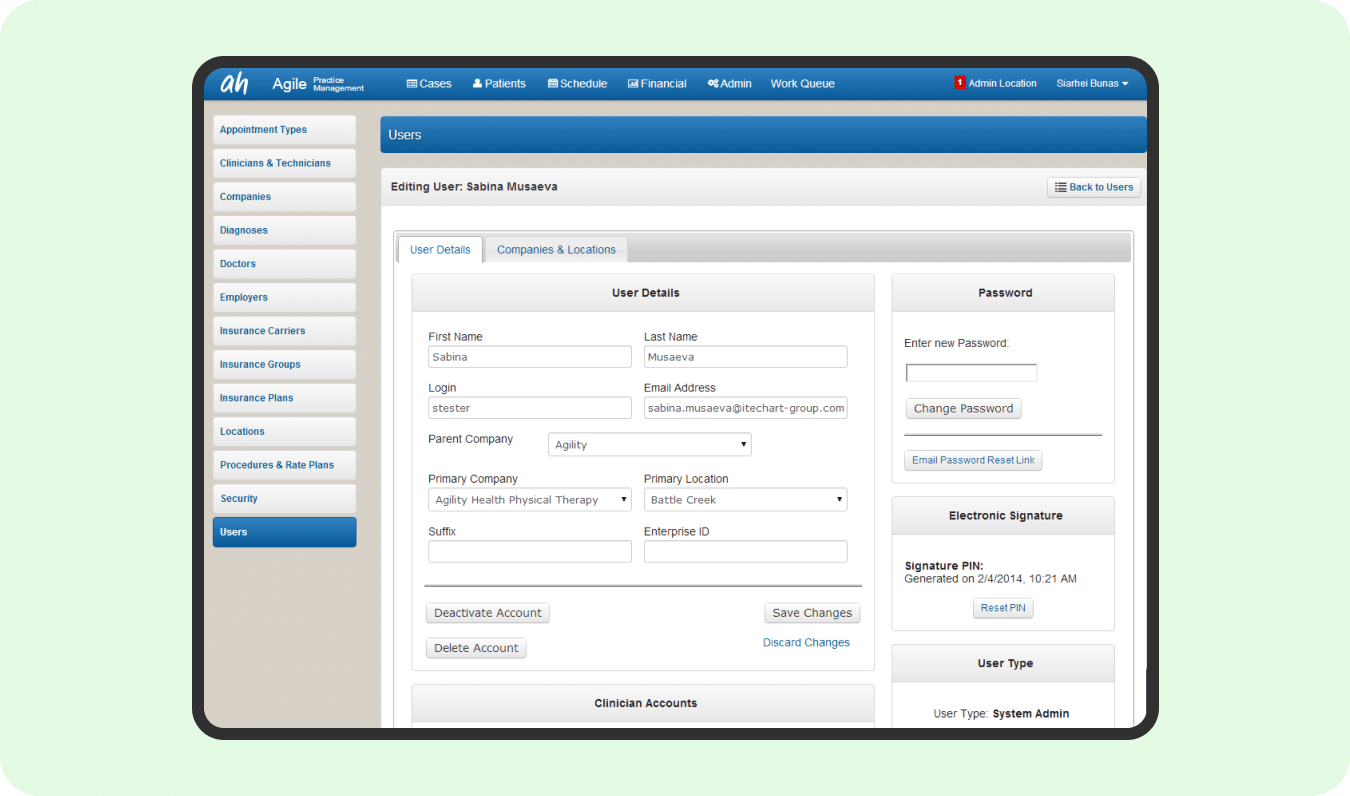Open Companies in the sidebar
Image resolution: width=1350 pixels, height=796 pixels.
click(x=284, y=197)
